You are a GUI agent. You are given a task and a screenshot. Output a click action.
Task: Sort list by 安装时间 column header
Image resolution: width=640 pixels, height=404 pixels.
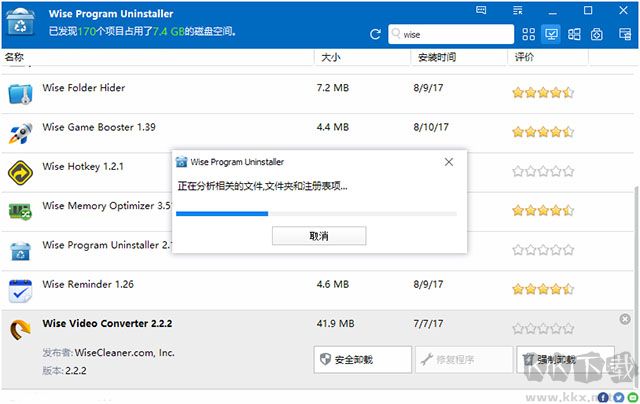(x=437, y=57)
